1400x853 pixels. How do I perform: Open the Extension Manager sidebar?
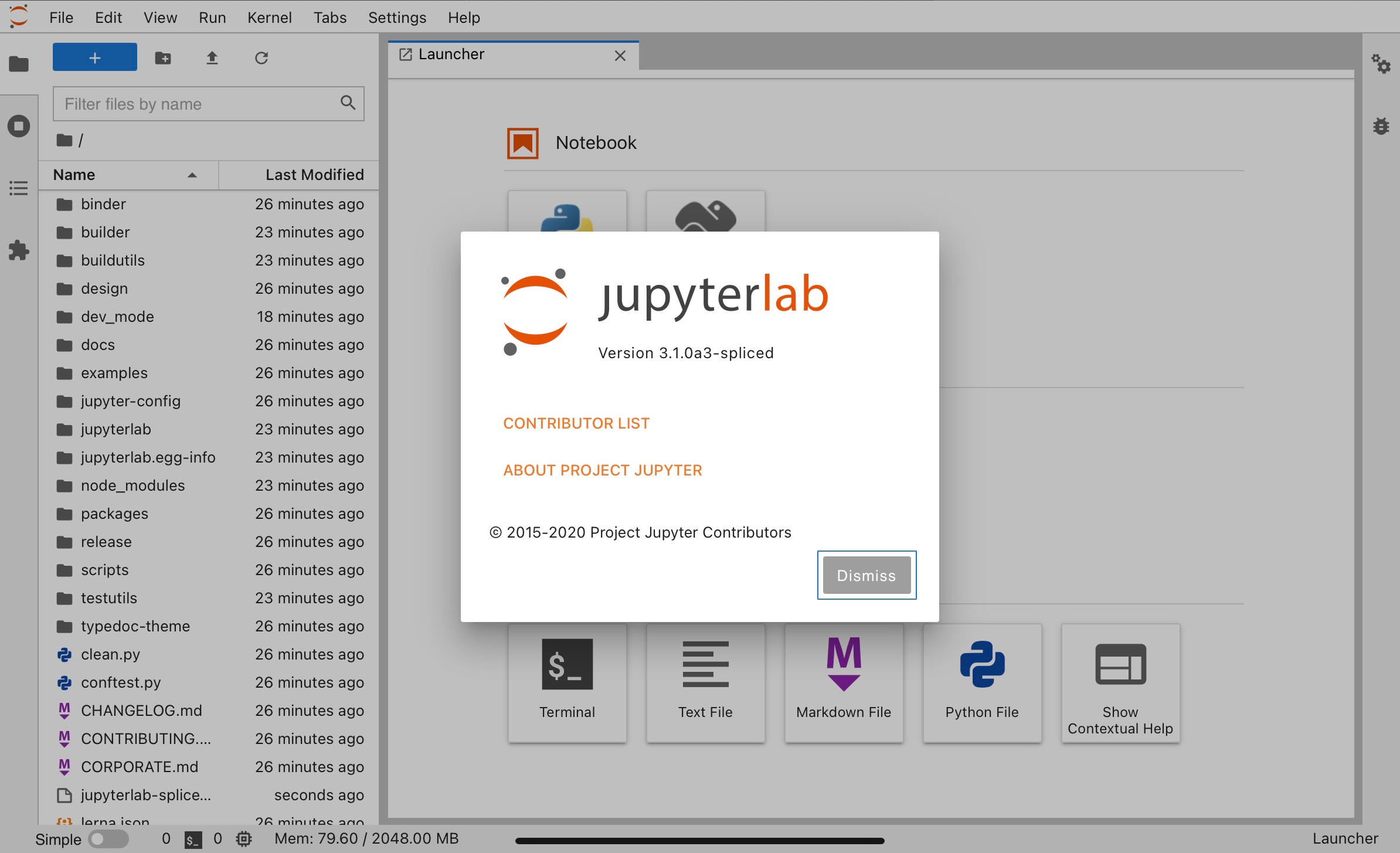18,250
